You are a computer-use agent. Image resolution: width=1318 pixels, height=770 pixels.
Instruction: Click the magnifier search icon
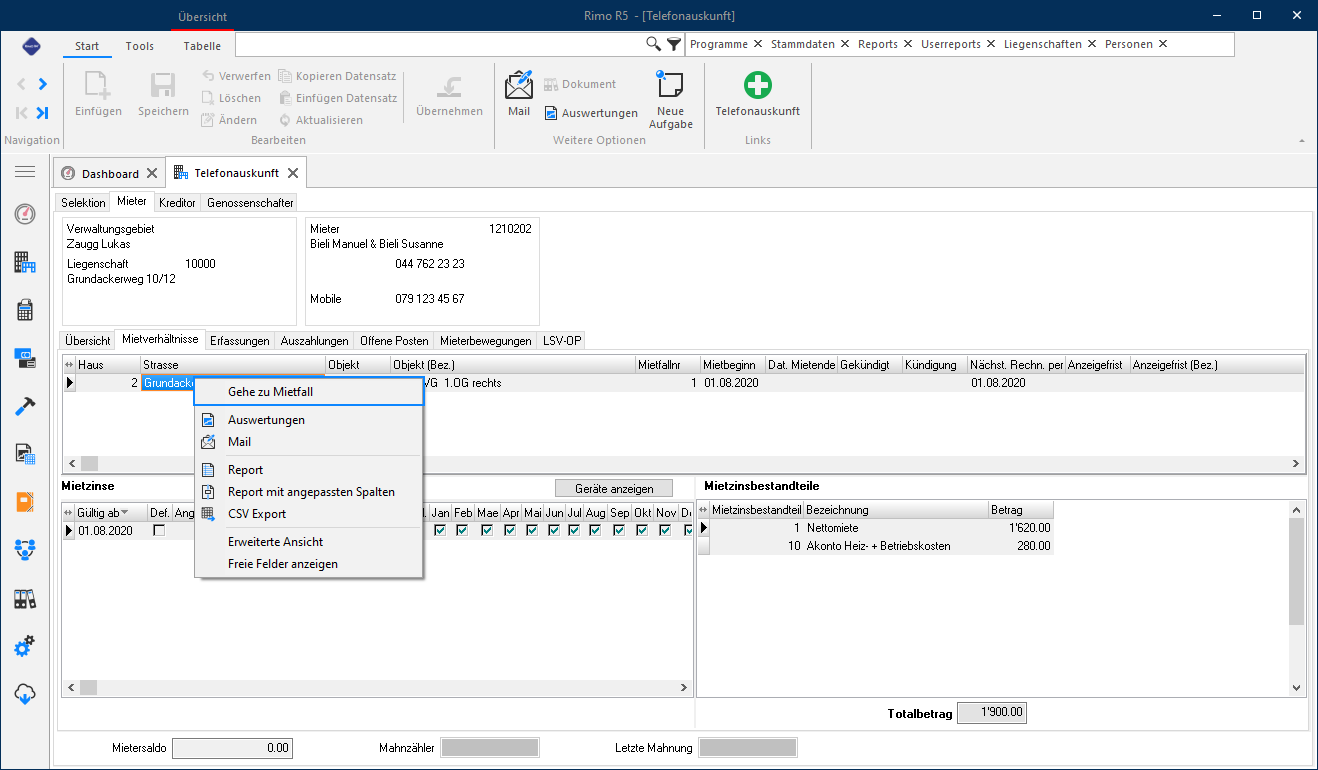click(x=654, y=44)
